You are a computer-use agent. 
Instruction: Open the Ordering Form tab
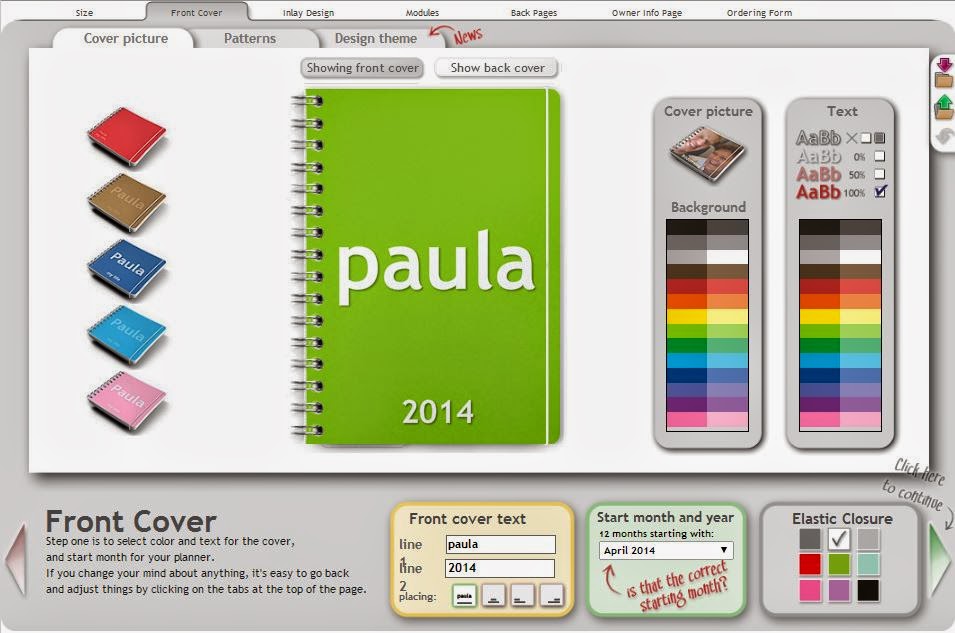point(757,13)
